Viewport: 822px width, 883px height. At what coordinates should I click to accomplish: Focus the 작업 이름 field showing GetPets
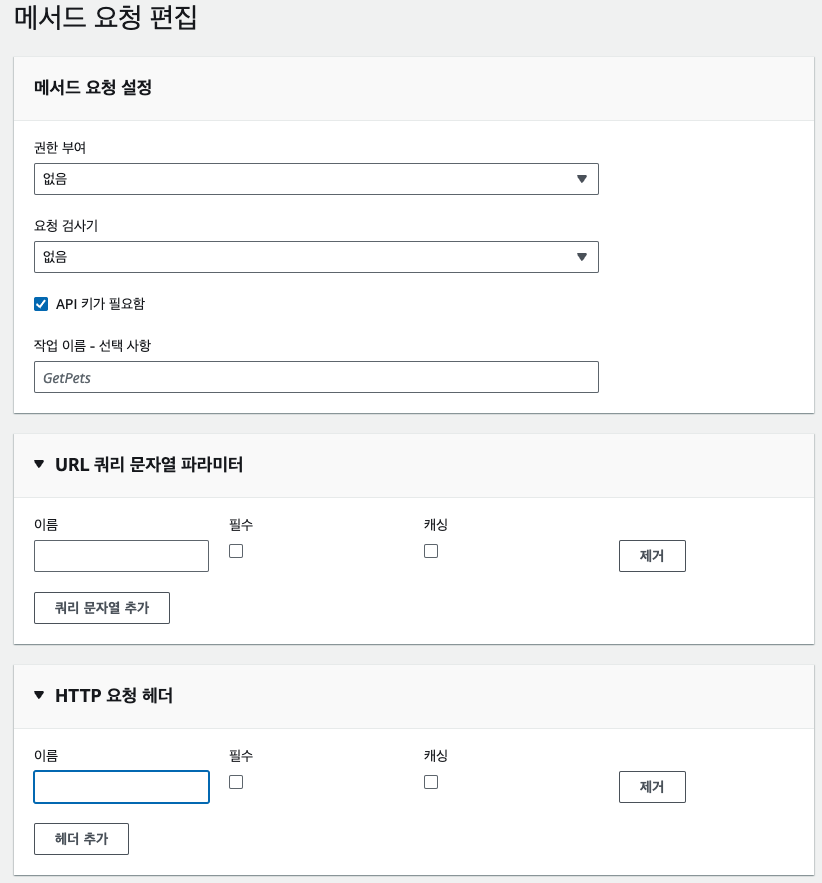point(315,377)
